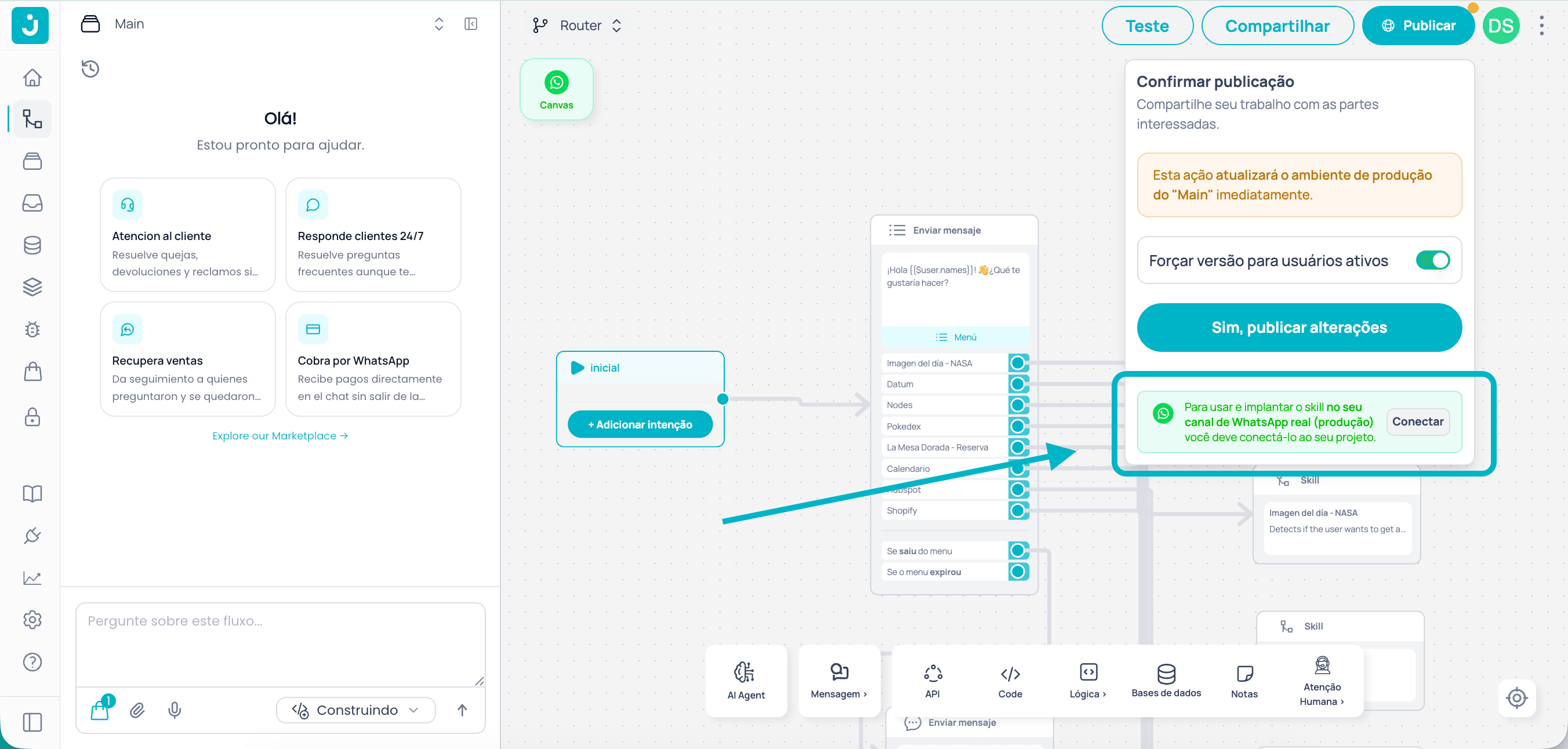Click the attach file paperclip icon
This screenshot has width=1568, height=749.
tap(137, 710)
